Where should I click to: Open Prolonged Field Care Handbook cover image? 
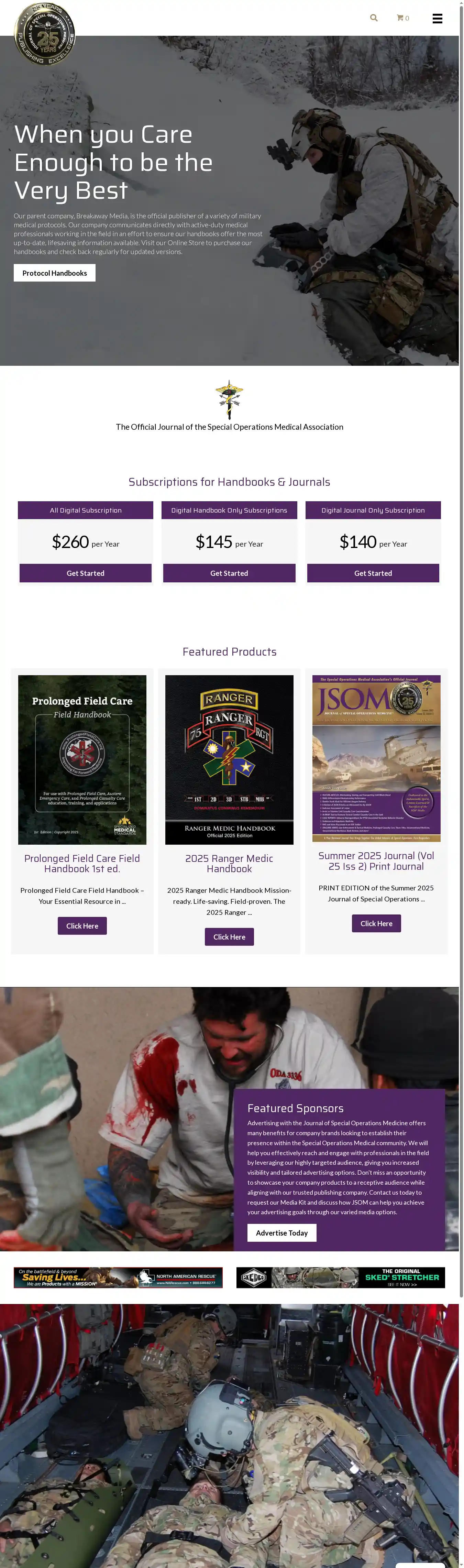click(x=82, y=760)
